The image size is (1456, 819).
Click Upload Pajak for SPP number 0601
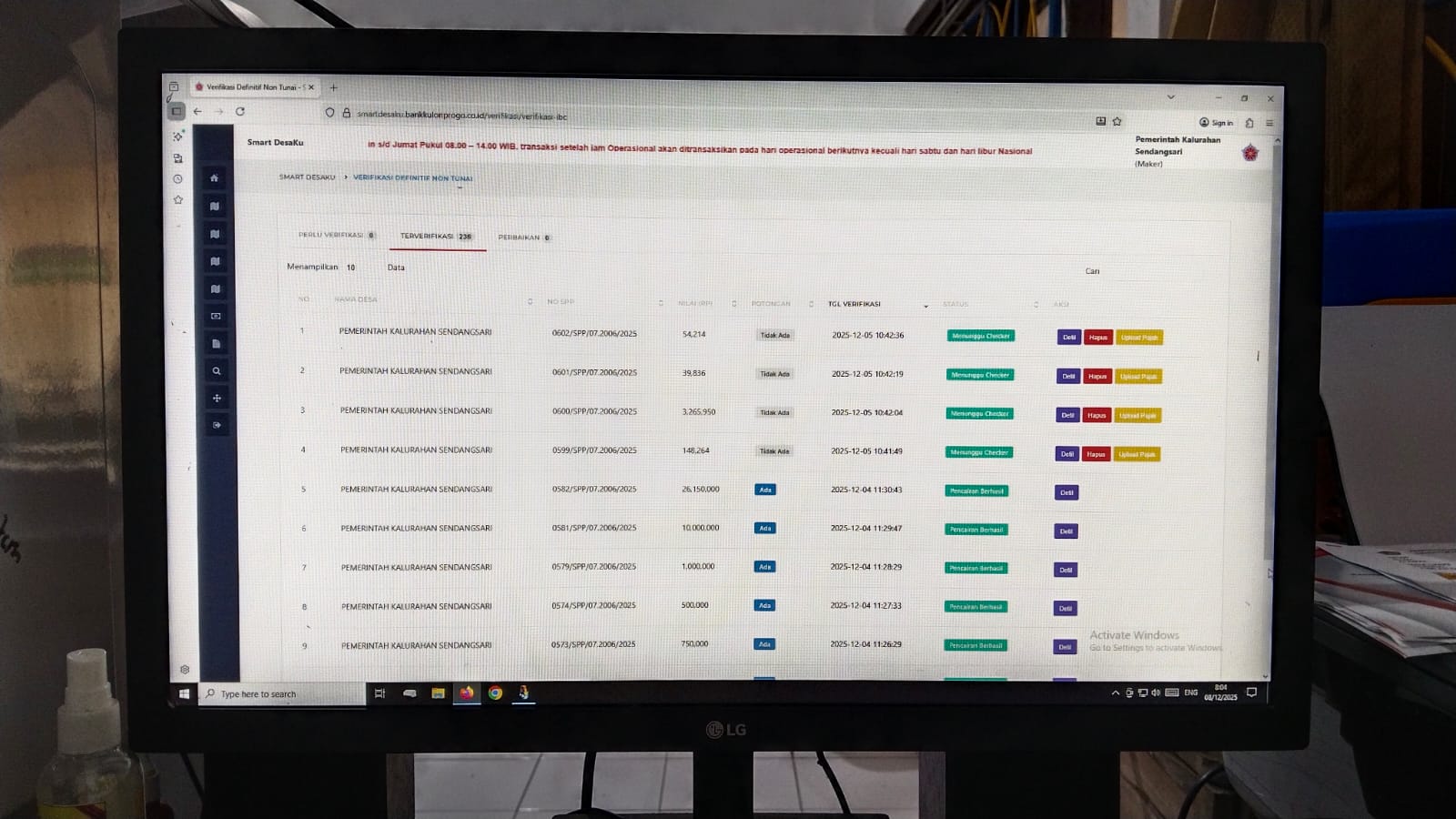[1138, 377]
